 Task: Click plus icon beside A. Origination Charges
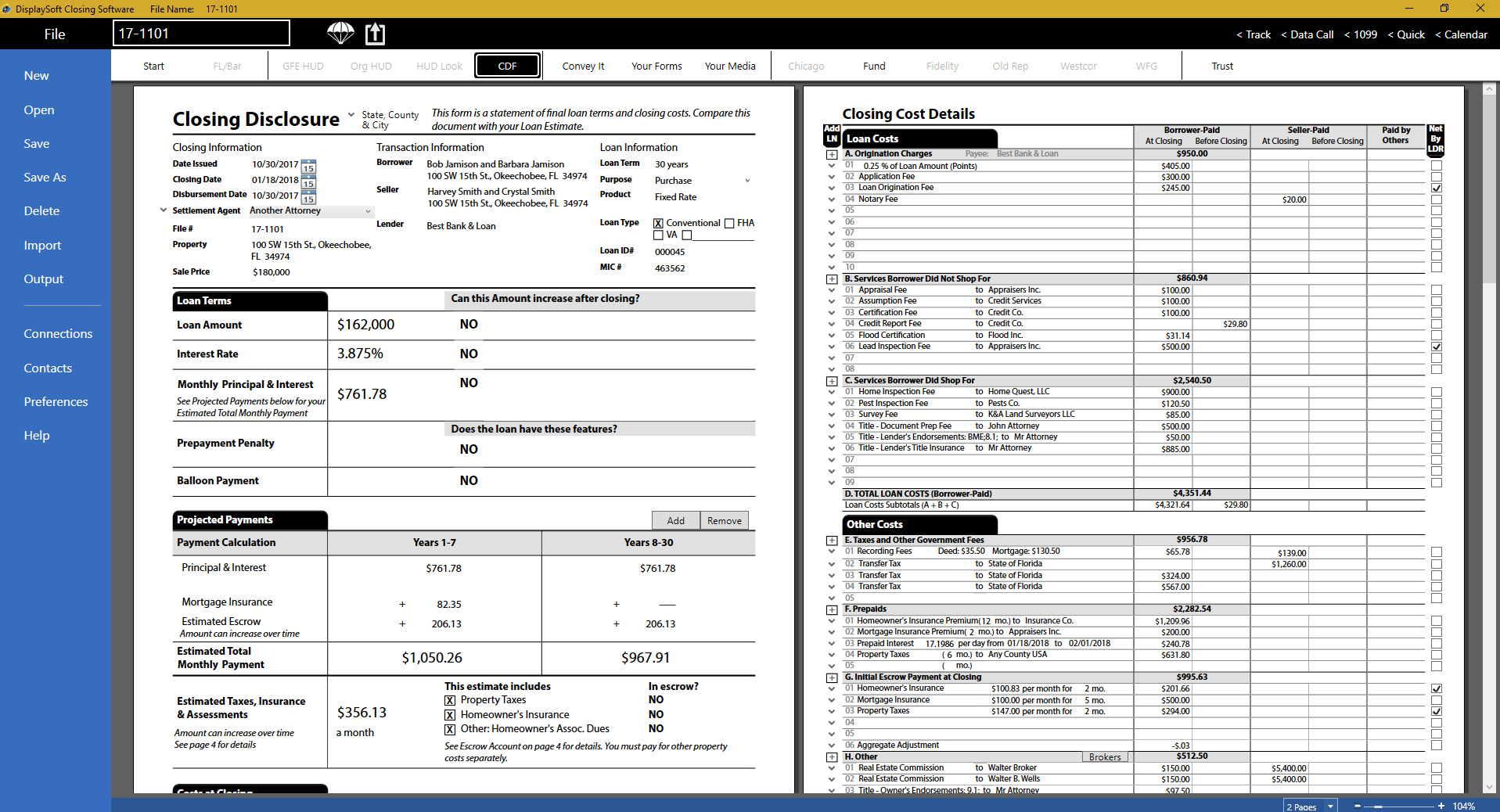[832, 155]
